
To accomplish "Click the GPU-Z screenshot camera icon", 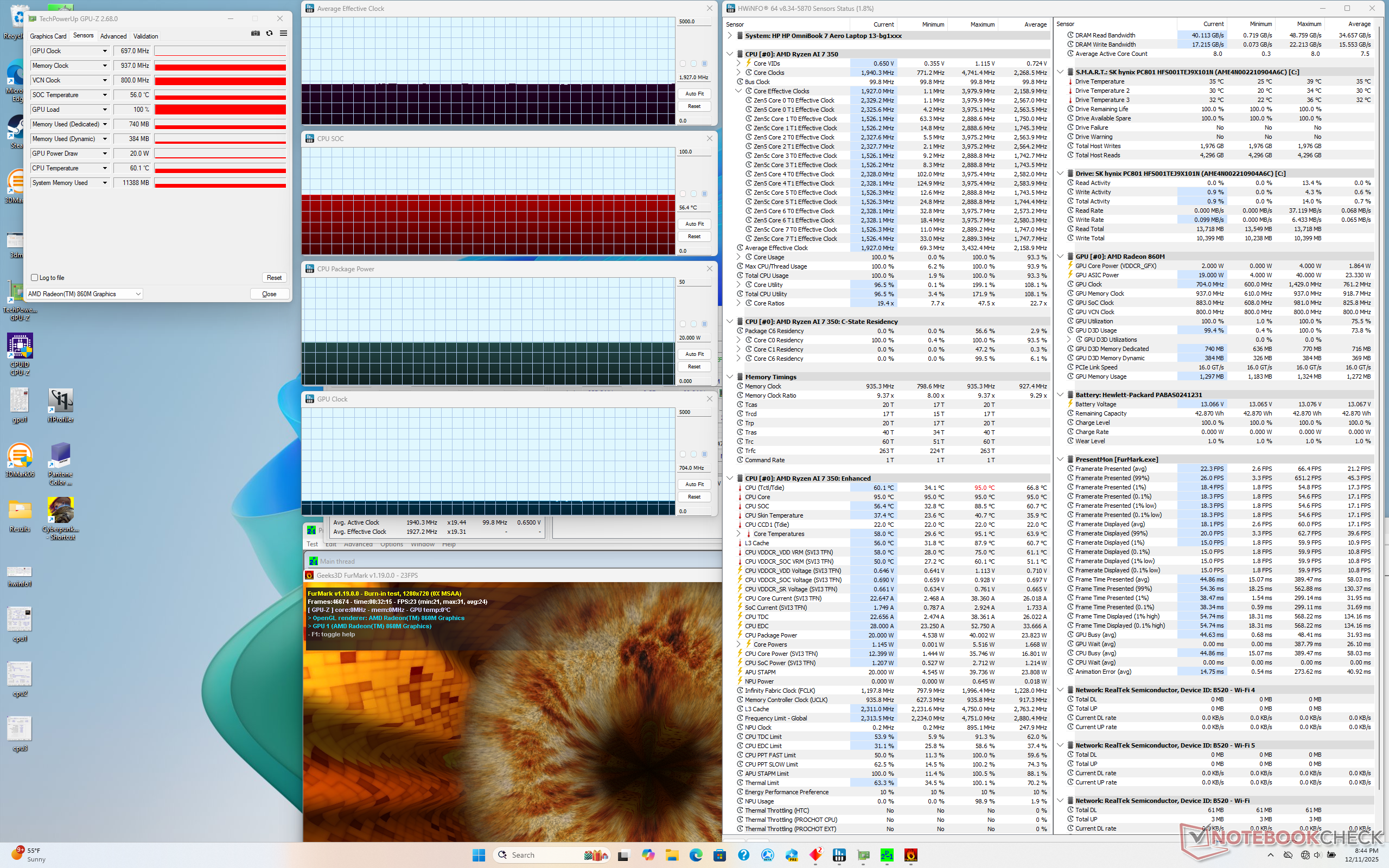I will 256,33.
